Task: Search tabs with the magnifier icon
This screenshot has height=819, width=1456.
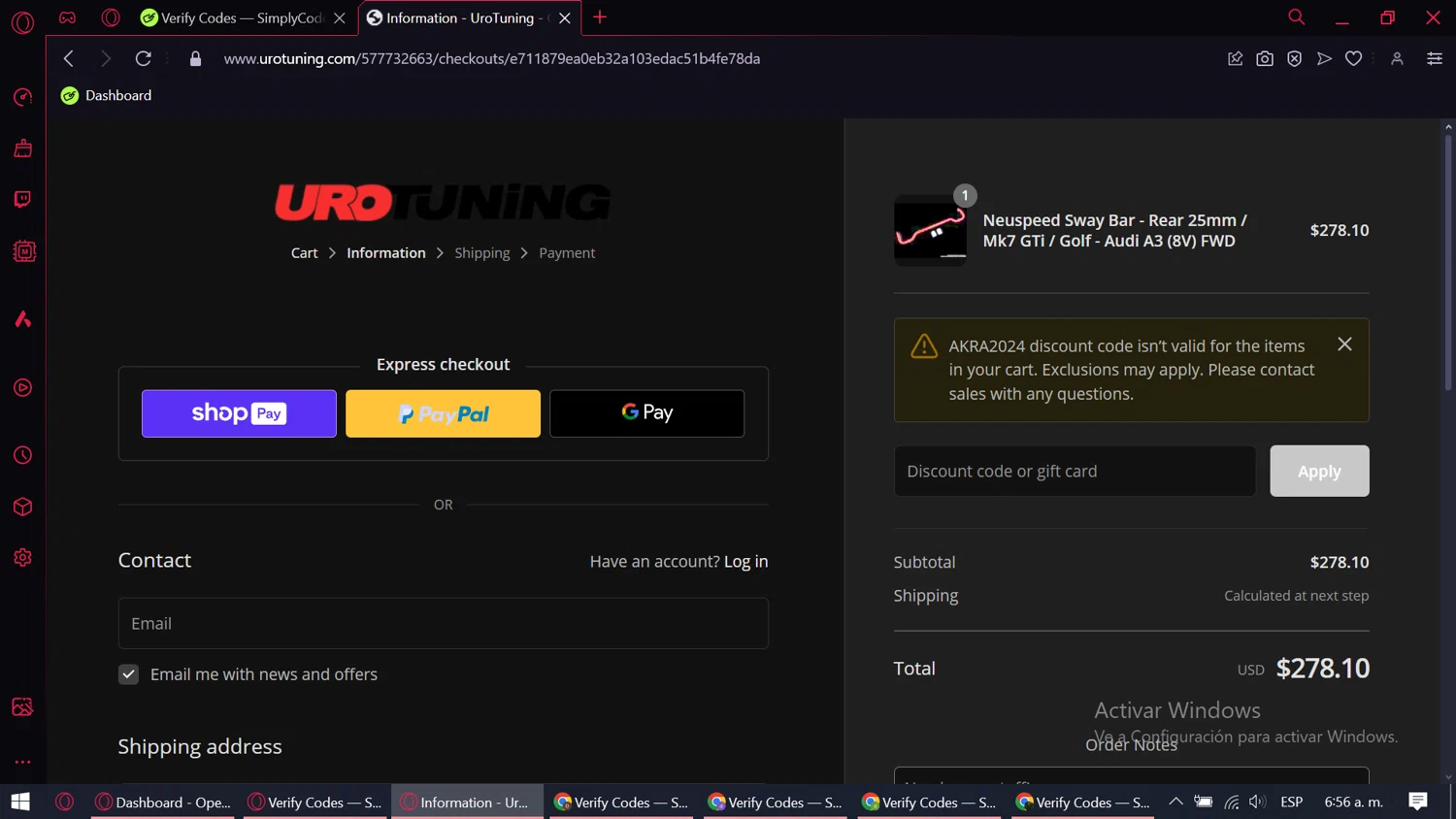Action: coord(1296,17)
